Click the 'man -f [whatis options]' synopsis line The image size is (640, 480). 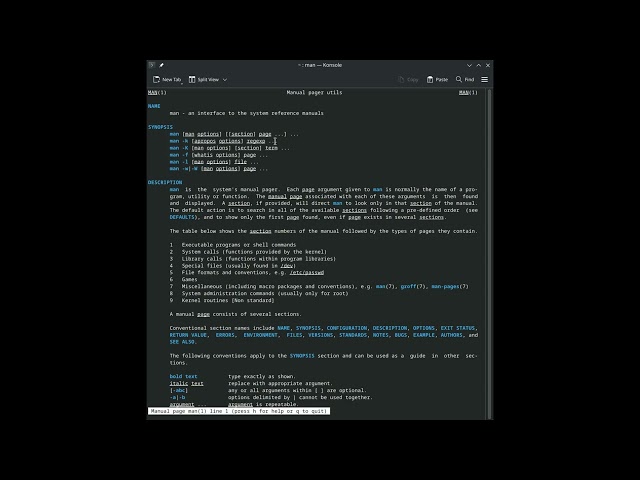pyautogui.click(x=219, y=155)
